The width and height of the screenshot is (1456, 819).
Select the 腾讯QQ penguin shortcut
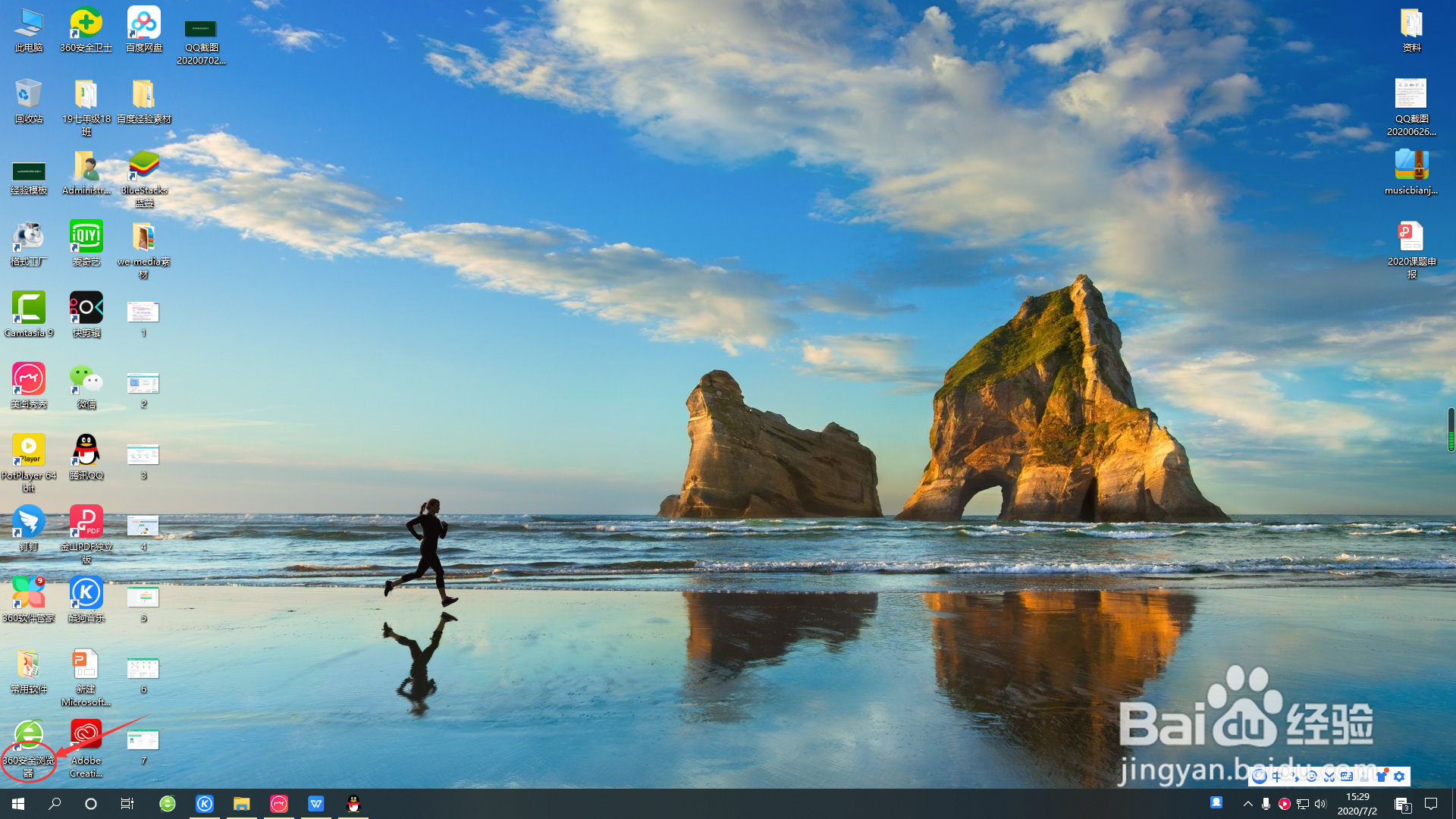[x=86, y=459]
